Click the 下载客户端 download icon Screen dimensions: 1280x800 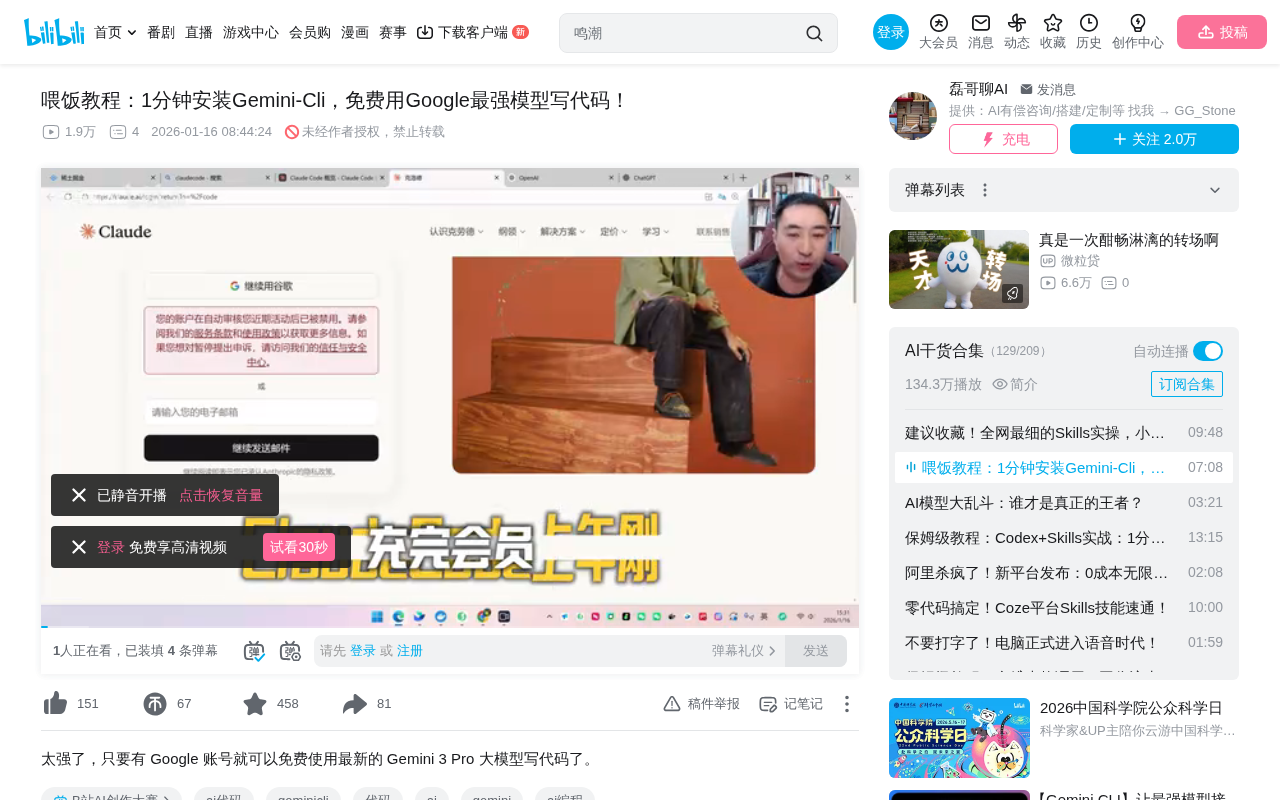(425, 32)
